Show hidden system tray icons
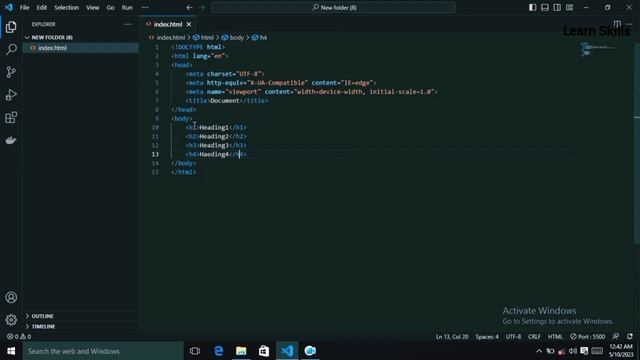 [x=539, y=351]
